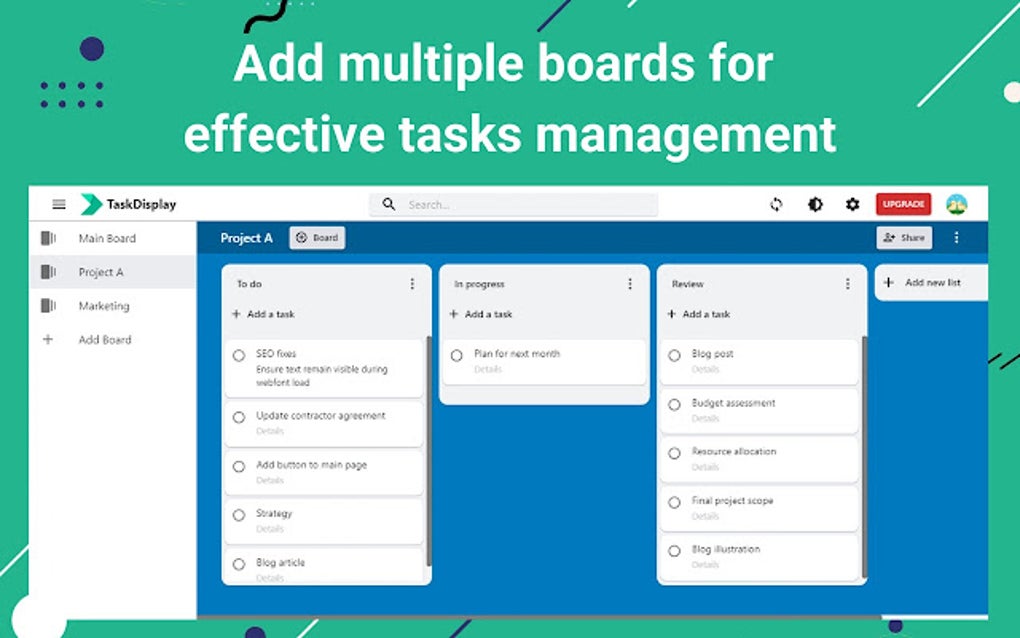Select the board icon next to Main Board
The width and height of the screenshot is (1020, 638).
[x=48, y=238]
